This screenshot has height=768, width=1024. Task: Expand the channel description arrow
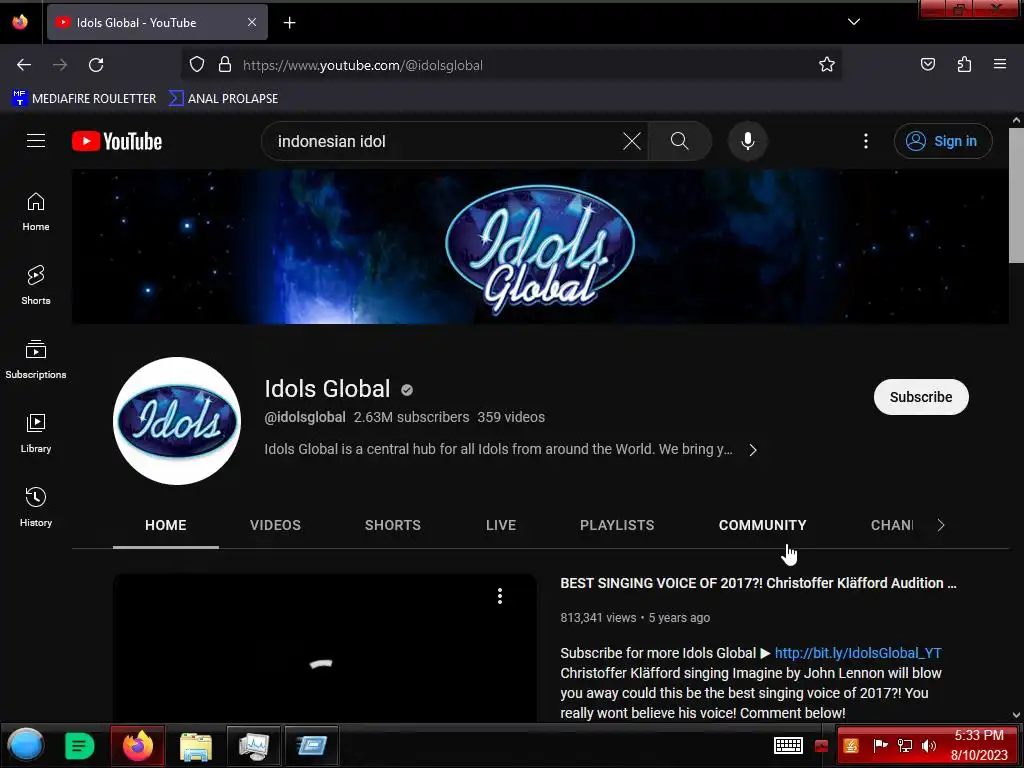tap(753, 450)
